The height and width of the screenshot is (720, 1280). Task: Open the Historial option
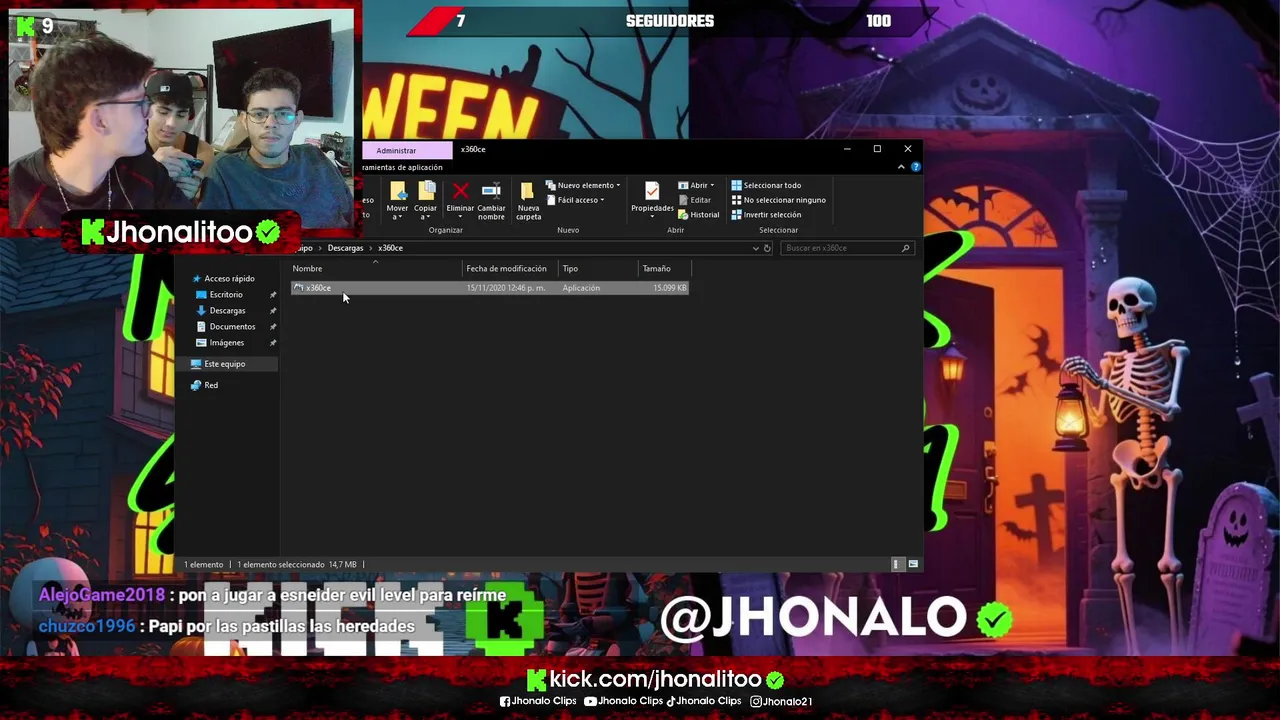pos(698,215)
